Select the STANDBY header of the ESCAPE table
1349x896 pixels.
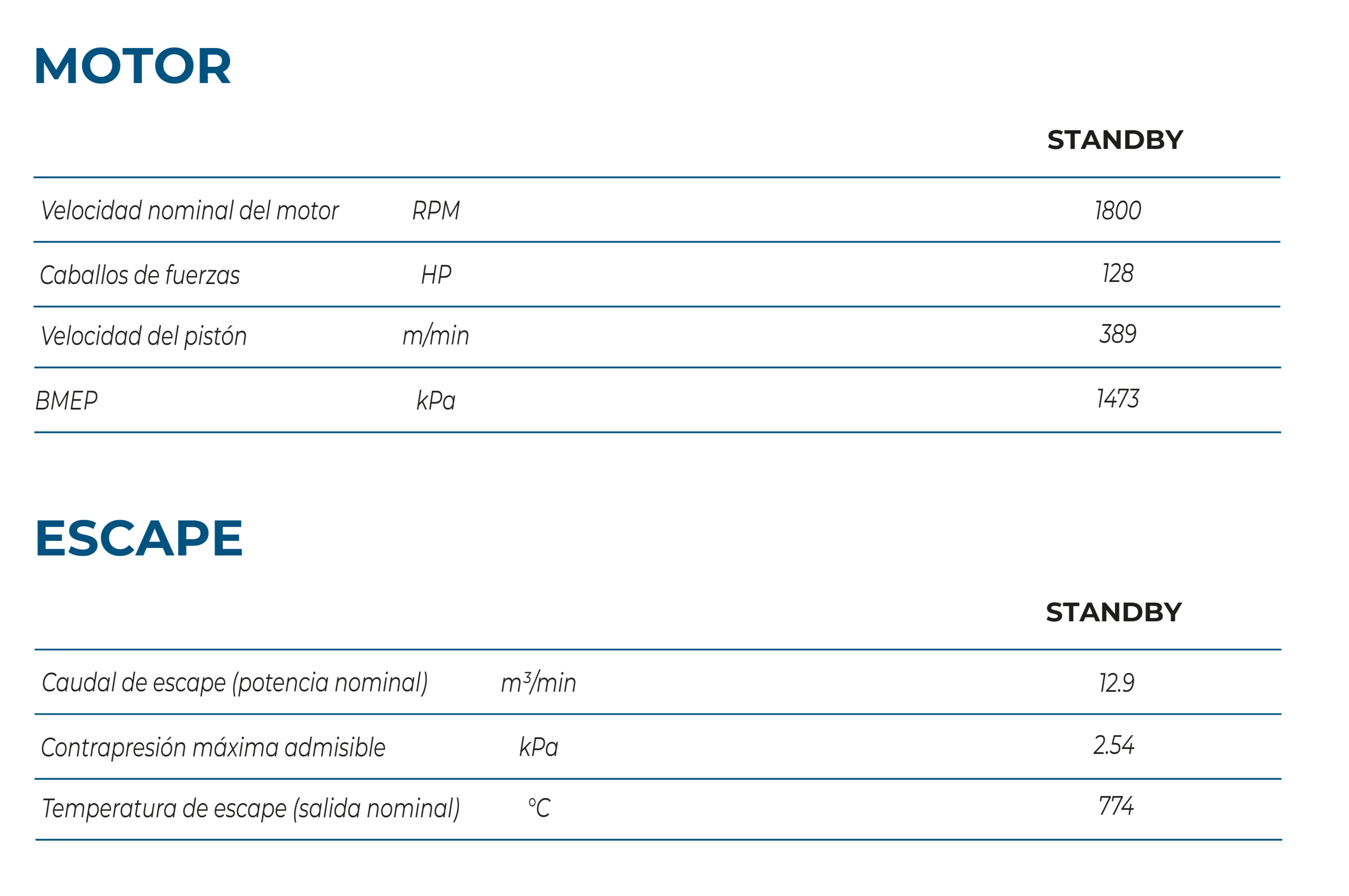click(x=1113, y=612)
